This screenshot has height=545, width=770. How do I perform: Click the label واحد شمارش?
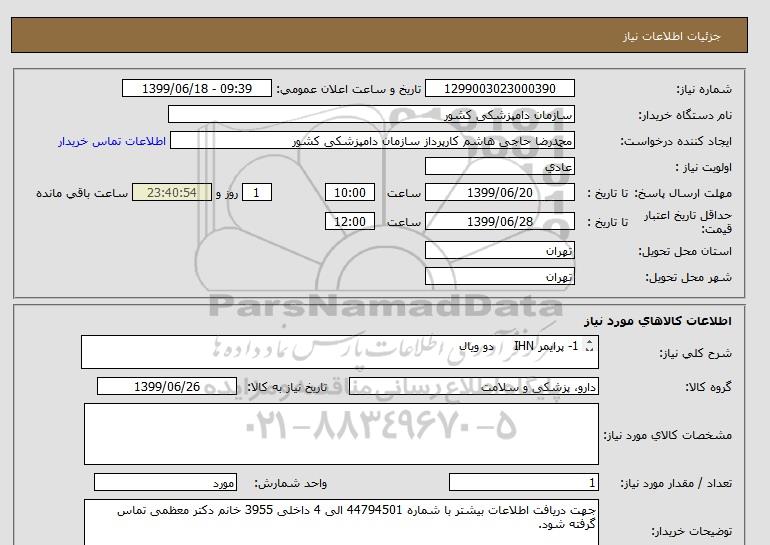click(291, 483)
